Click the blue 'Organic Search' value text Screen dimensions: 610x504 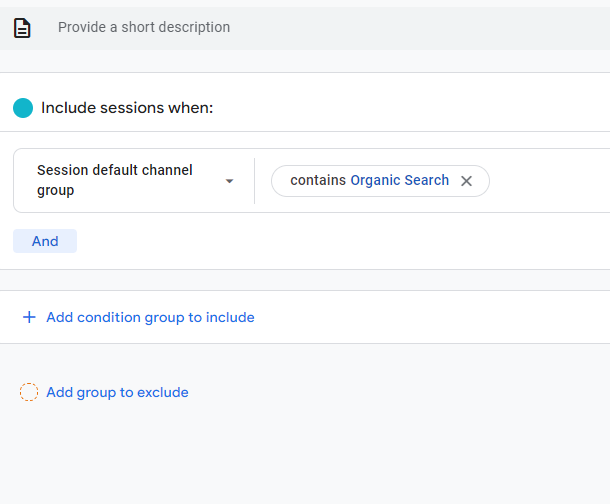[x=399, y=181]
